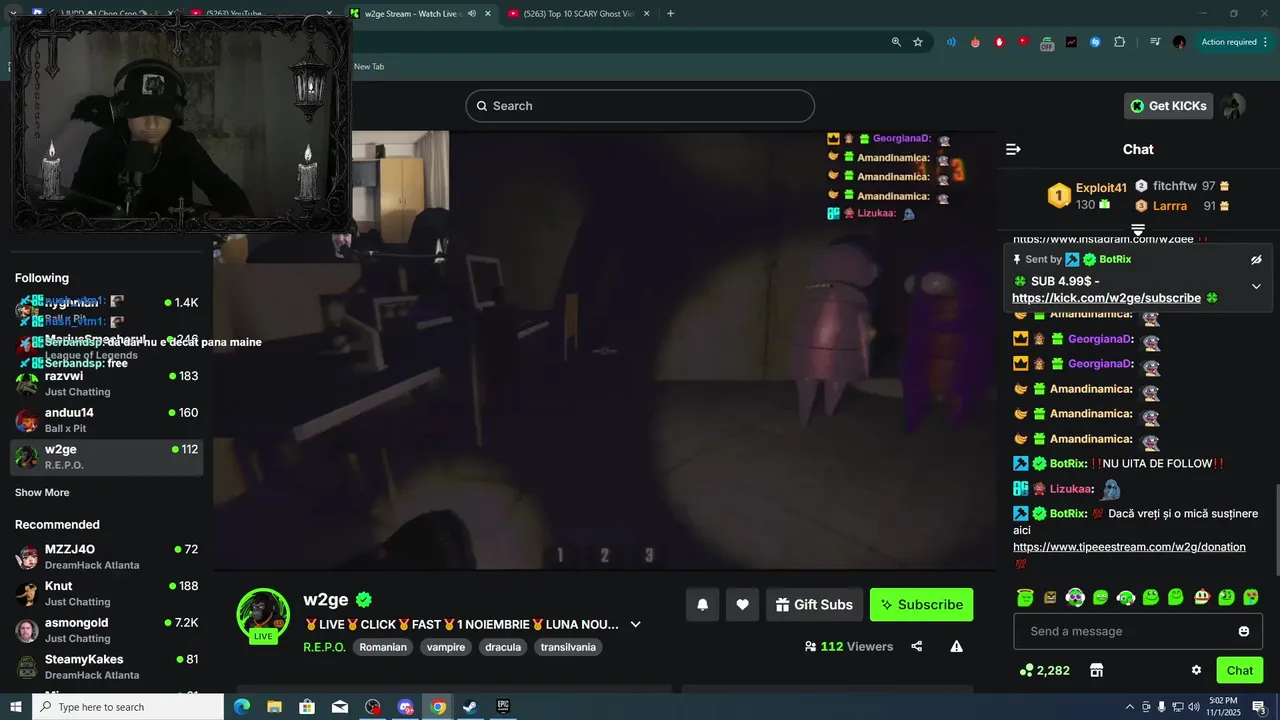1280x720 pixels.
Task: Open anduu14 channel in Following list
Action: click(x=107, y=420)
